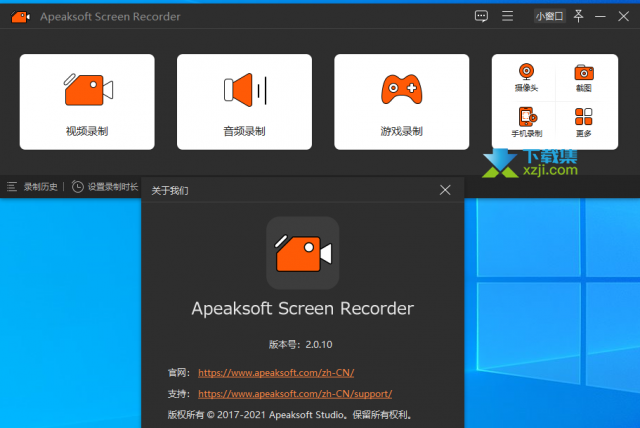The image size is (640, 428).
Task: Click the Apeaksoft logo in title bar
Action: (20, 17)
